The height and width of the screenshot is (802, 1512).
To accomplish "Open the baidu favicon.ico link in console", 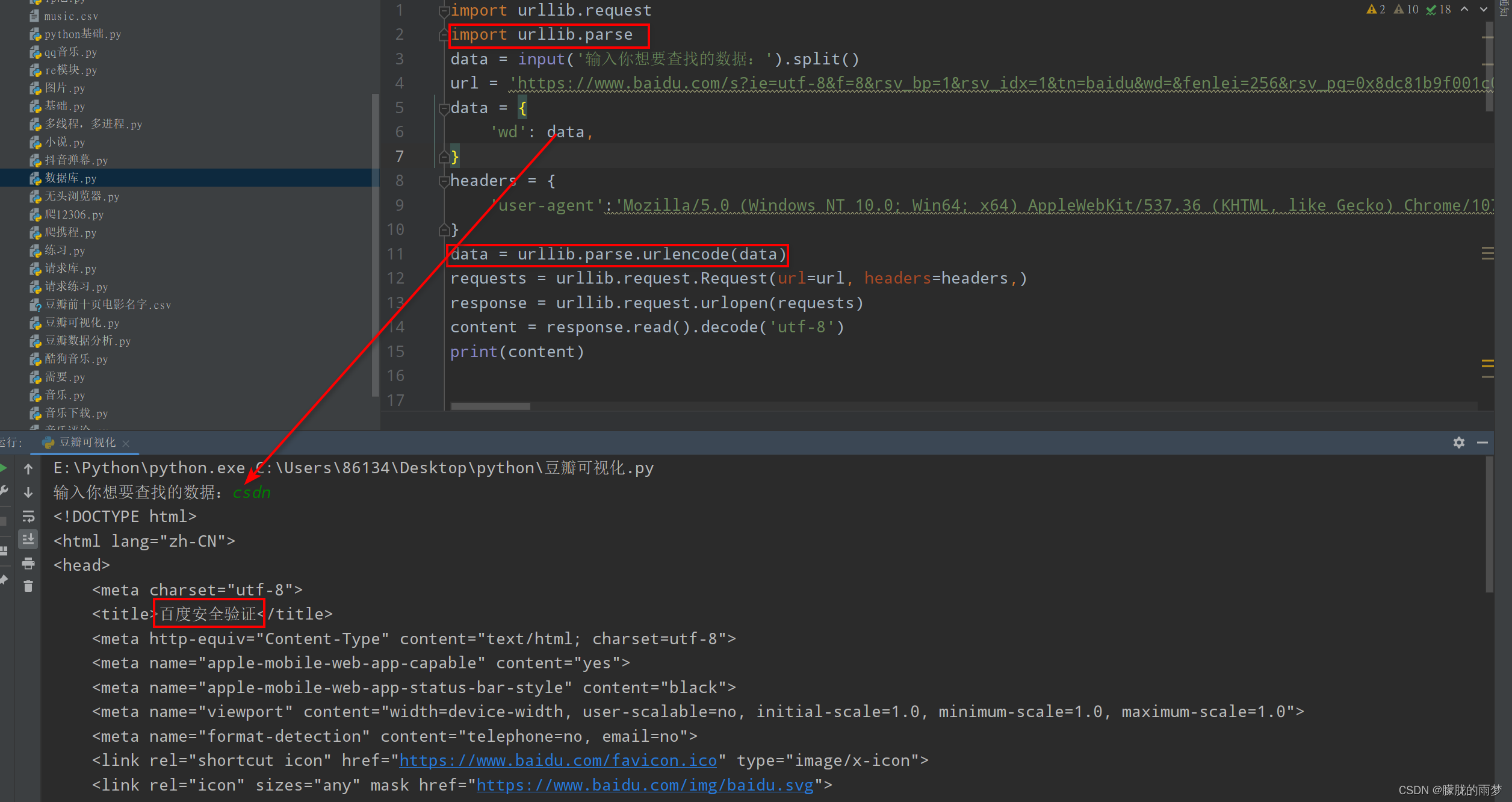I will point(558,760).
